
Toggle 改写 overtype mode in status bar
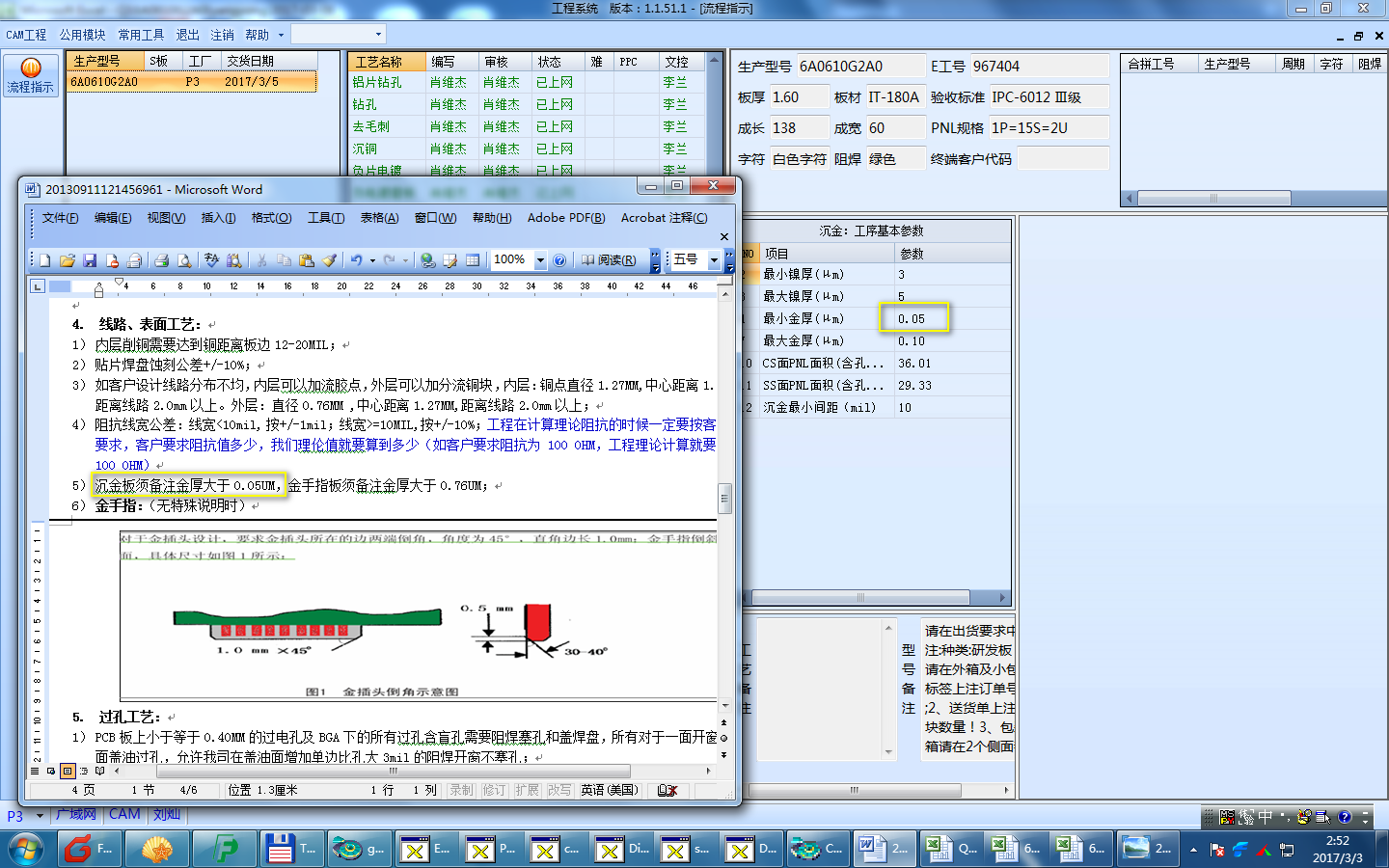tap(559, 790)
